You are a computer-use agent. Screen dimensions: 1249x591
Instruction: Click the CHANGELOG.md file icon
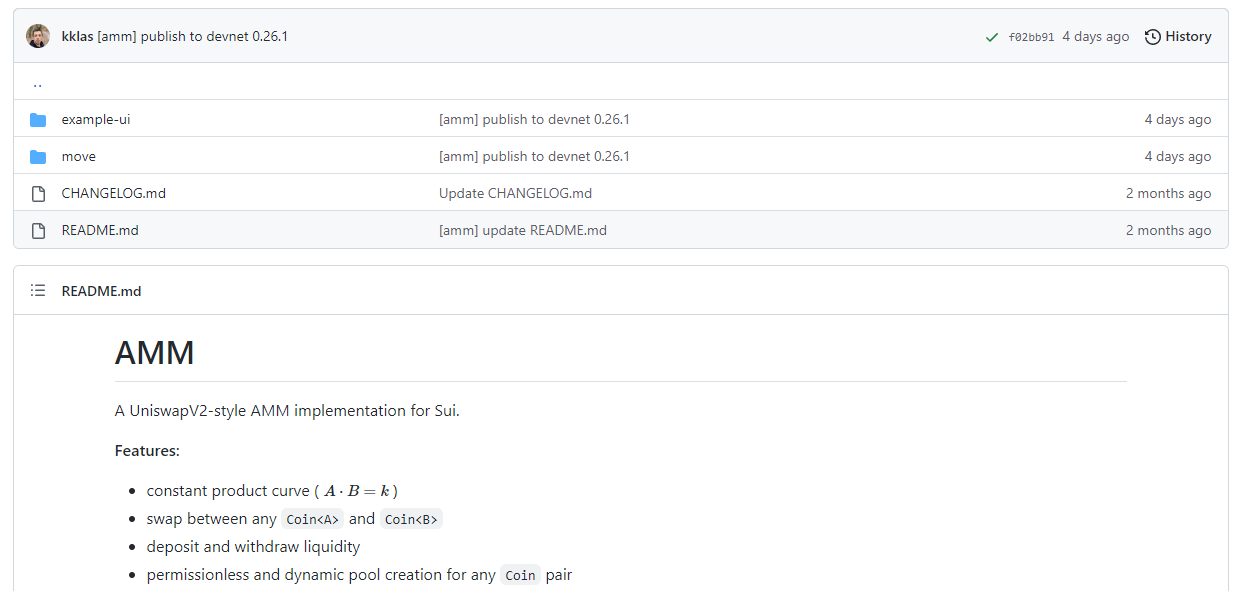[38, 194]
